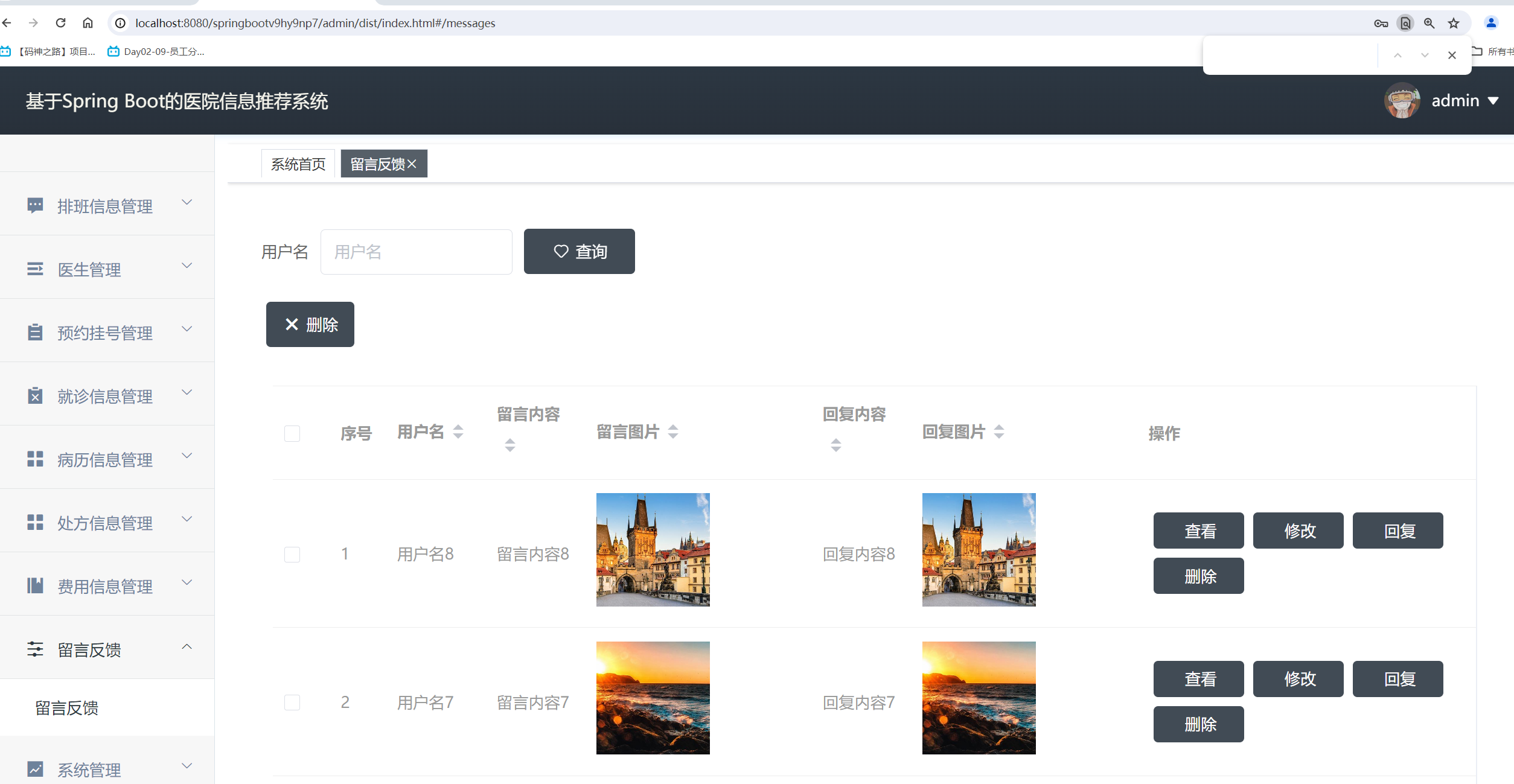Image resolution: width=1514 pixels, height=784 pixels.
Task: Click the browser zoom magnifier icon
Action: 1429,23
